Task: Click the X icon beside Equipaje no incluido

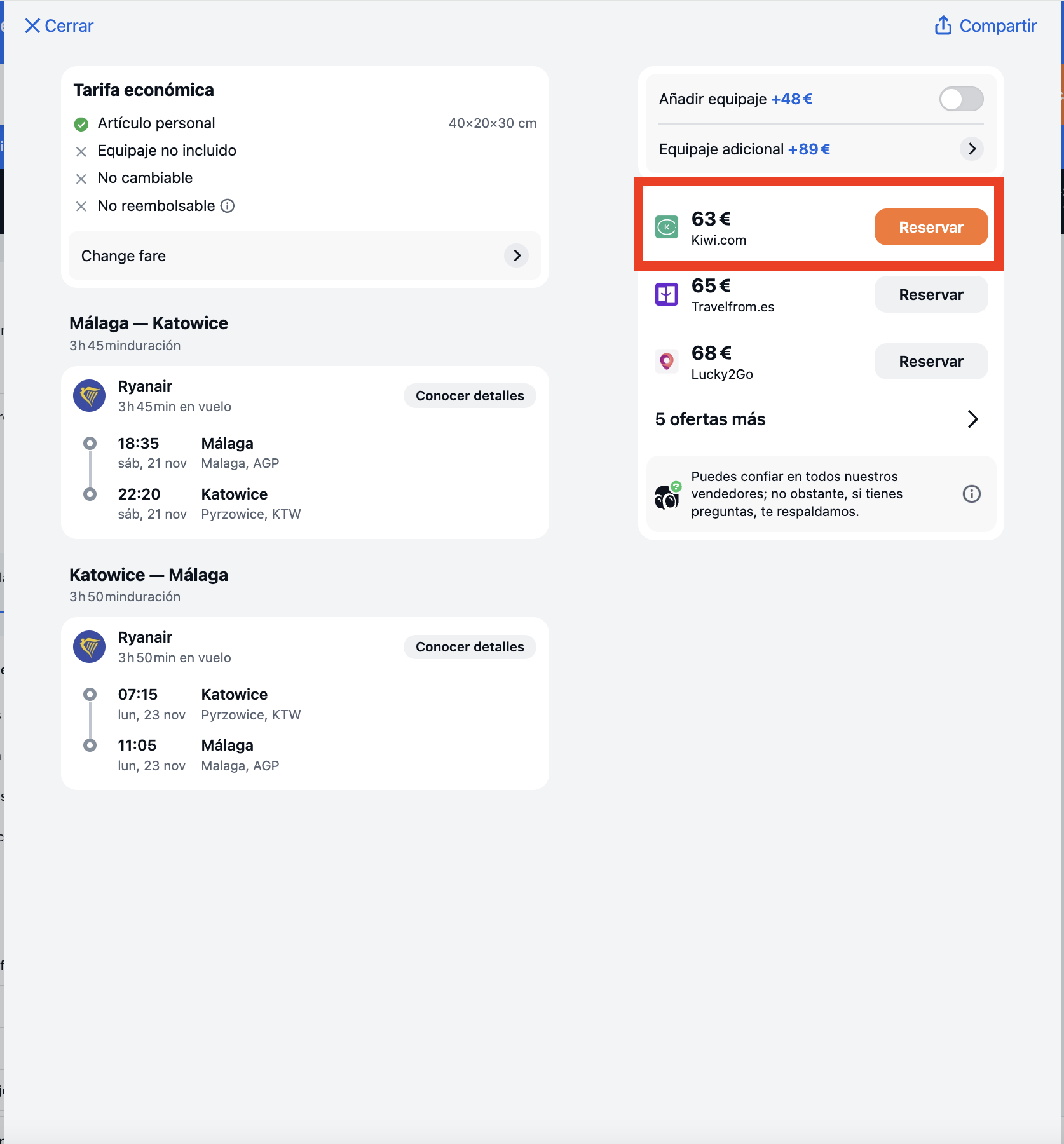Action: [81, 151]
